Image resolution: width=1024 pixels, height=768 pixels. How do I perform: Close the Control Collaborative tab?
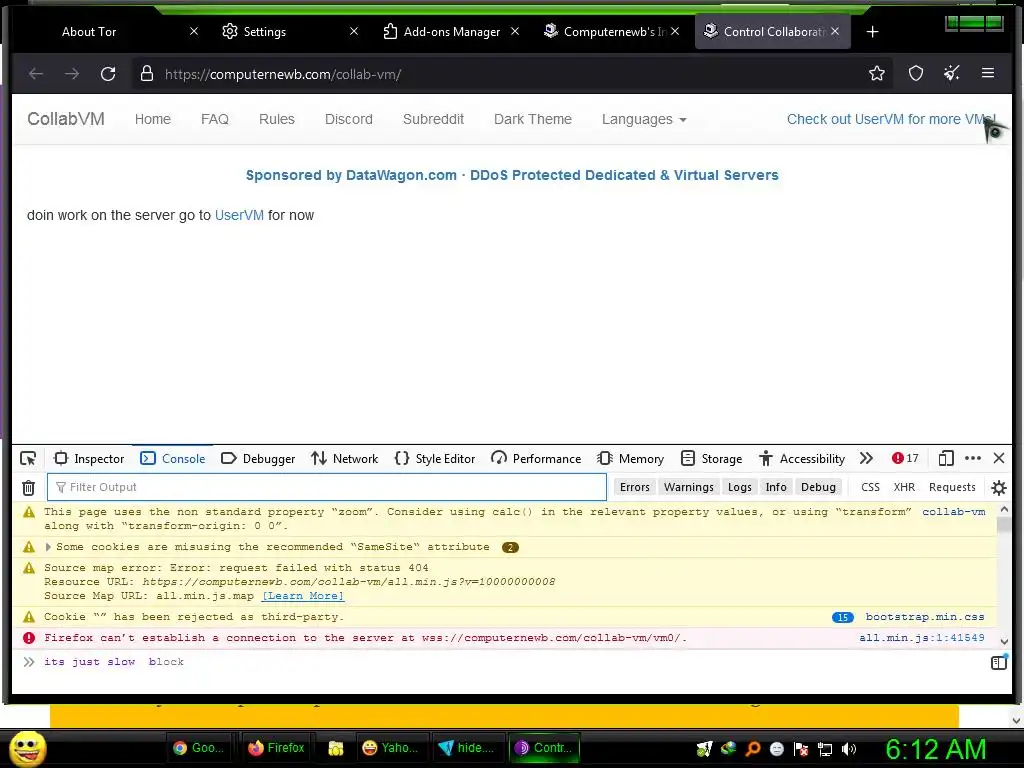tap(835, 31)
